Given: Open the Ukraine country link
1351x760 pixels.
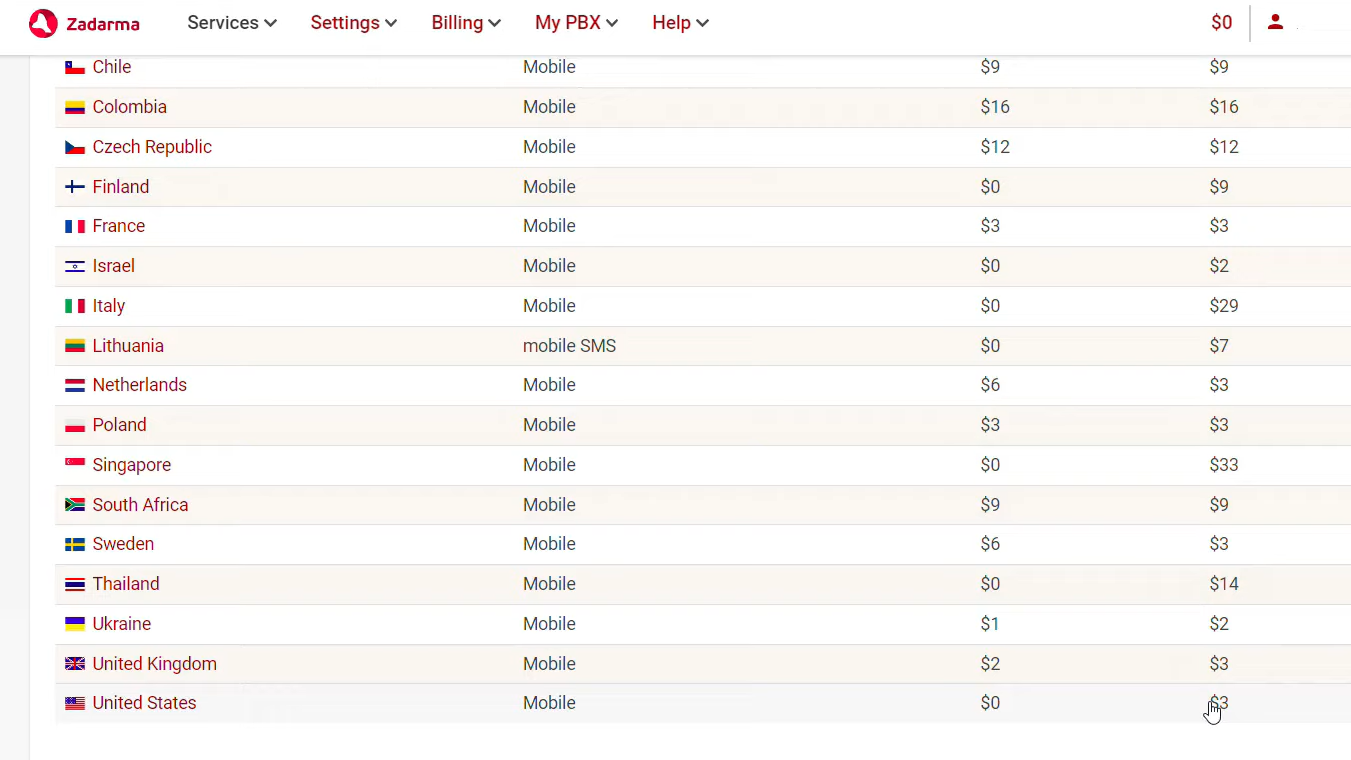Looking at the screenshot, I should [122, 624].
